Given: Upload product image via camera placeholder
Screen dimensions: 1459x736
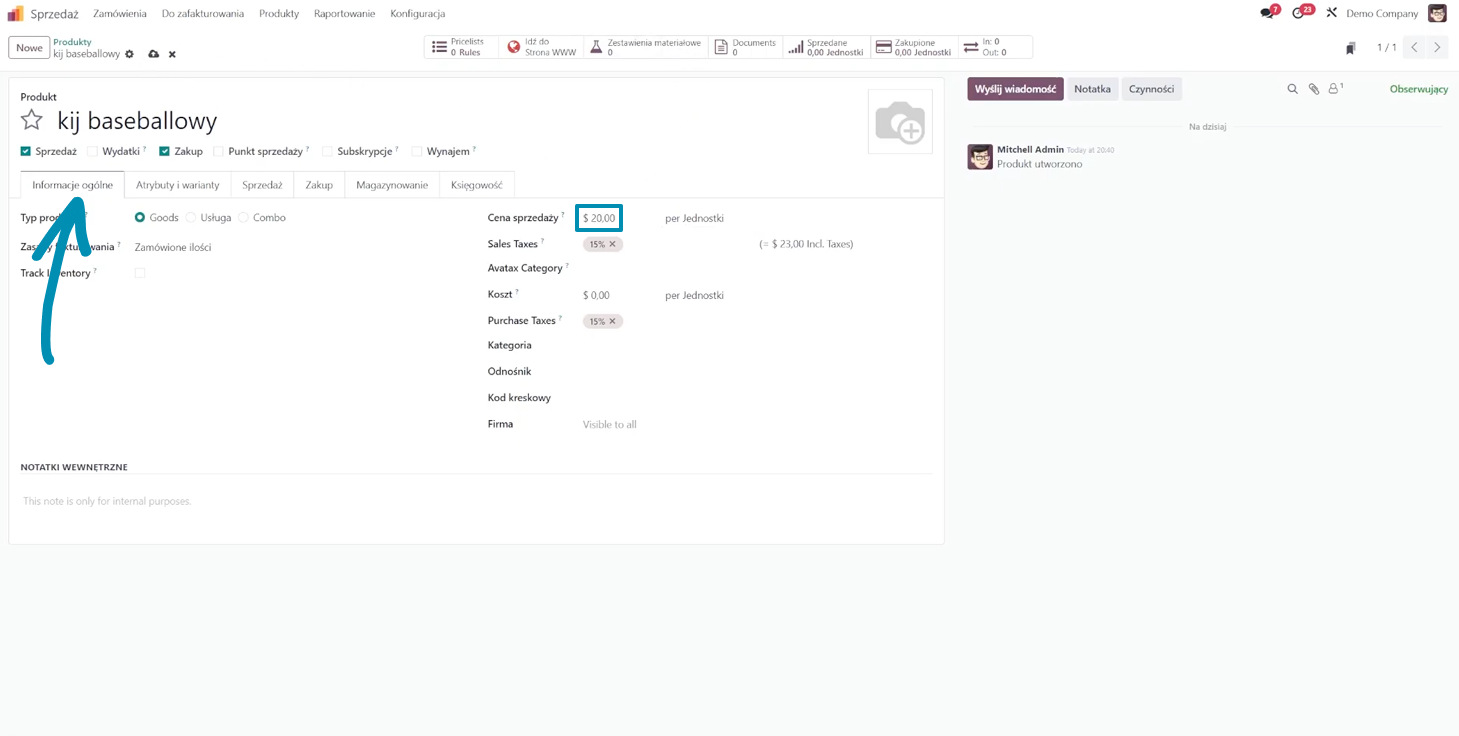Looking at the screenshot, I should pyautogui.click(x=900, y=122).
